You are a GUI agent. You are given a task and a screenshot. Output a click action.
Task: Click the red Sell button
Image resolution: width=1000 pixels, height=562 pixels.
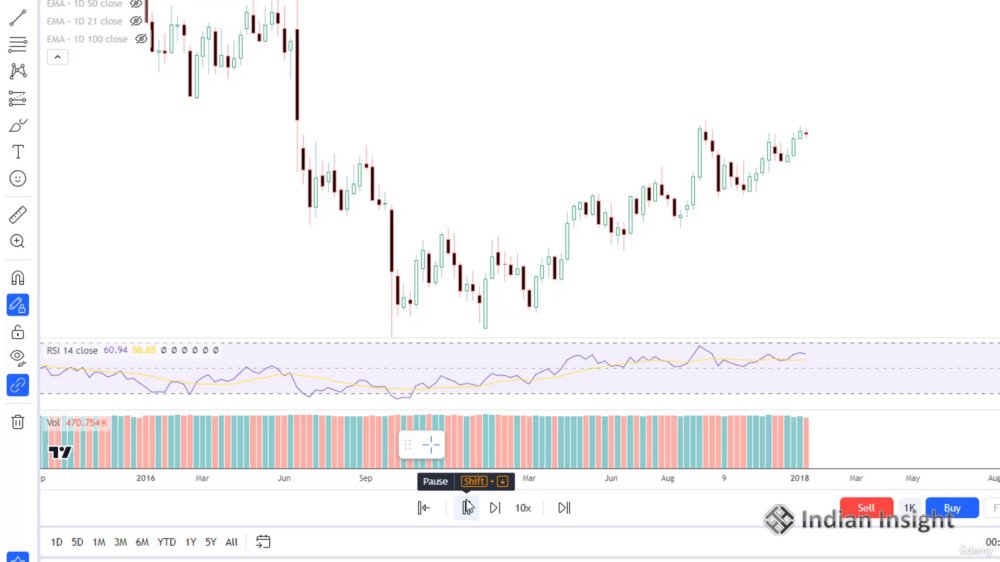(866, 508)
